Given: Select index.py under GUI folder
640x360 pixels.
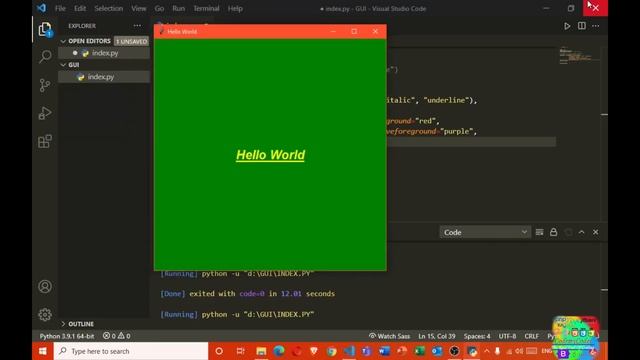Looking at the screenshot, I should (x=104, y=77).
